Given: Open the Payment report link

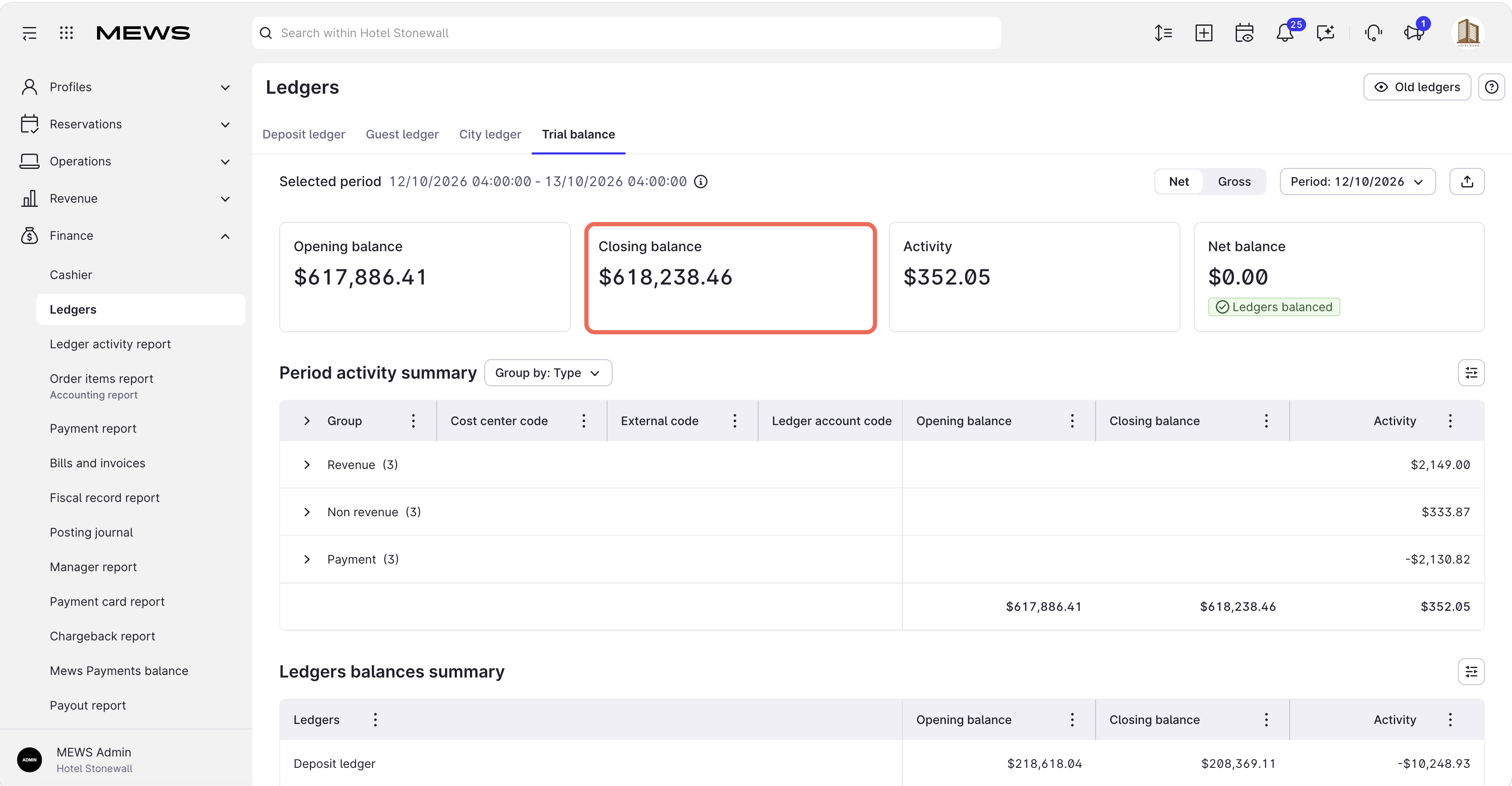Looking at the screenshot, I should (93, 428).
